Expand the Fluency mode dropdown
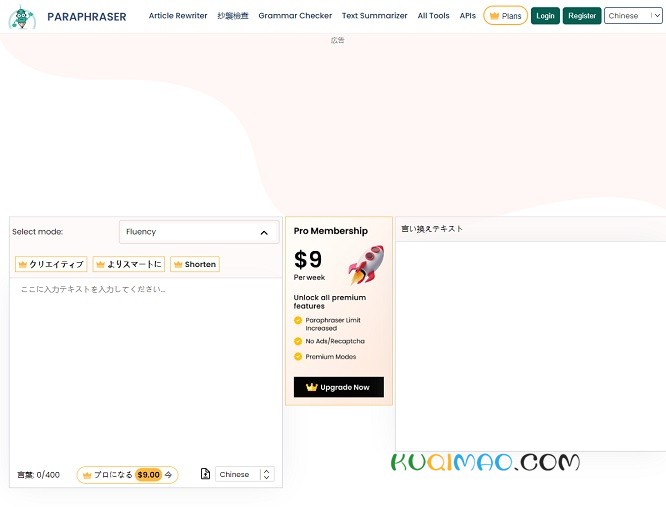666x507 pixels. point(199,232)
